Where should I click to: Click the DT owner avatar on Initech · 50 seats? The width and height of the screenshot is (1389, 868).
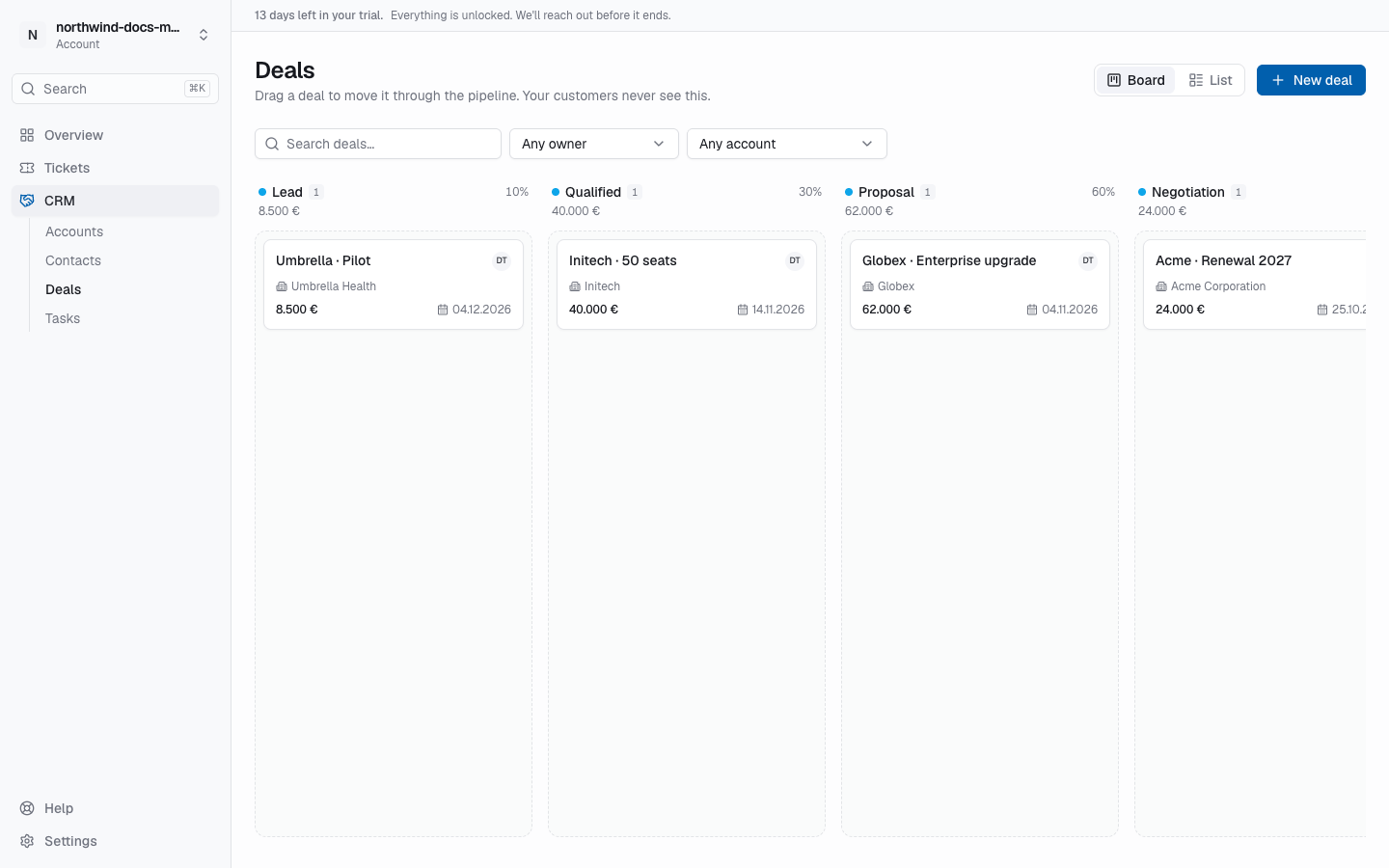pyautogui.click(x=795, y=260)
